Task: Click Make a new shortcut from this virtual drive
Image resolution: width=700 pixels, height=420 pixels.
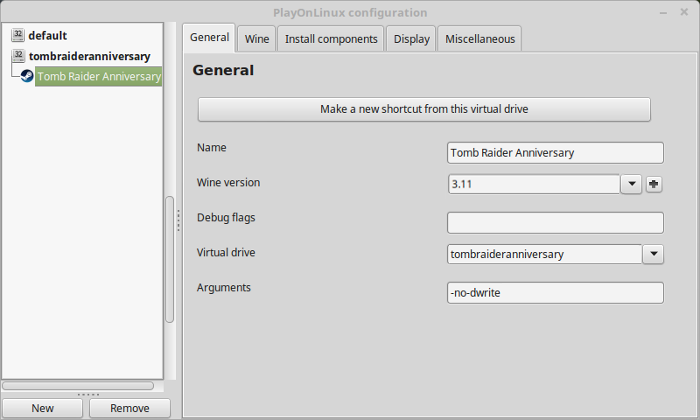Action: pyautogui.click(x=424, y=109)
